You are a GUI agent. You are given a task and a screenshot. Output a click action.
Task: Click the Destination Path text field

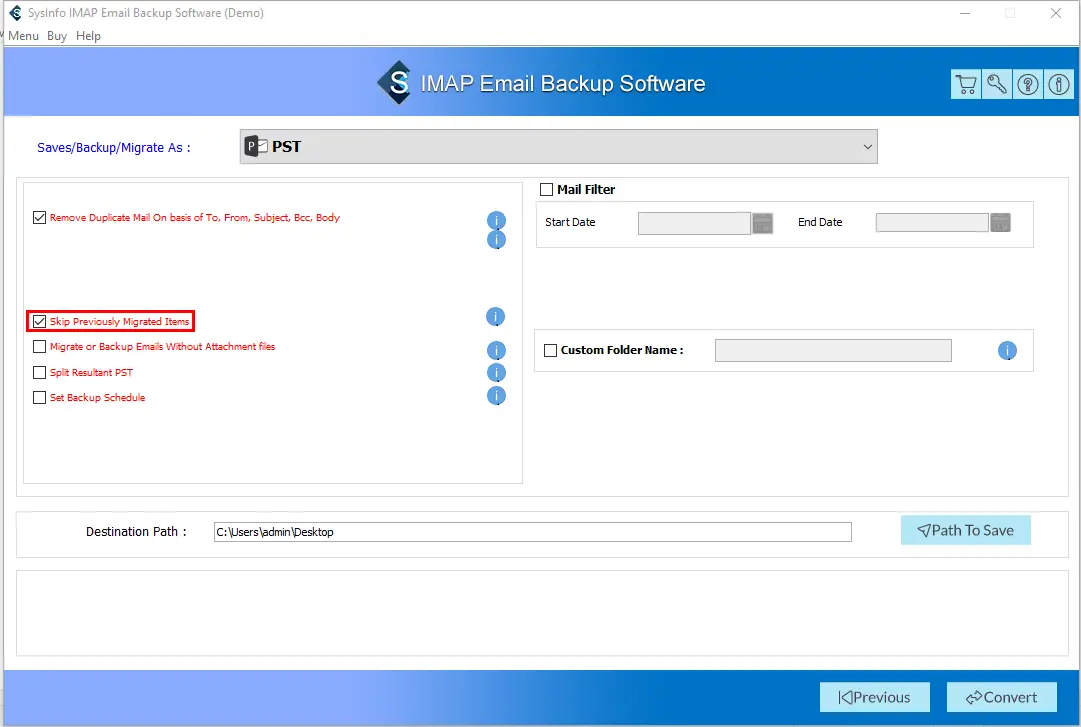532,532
